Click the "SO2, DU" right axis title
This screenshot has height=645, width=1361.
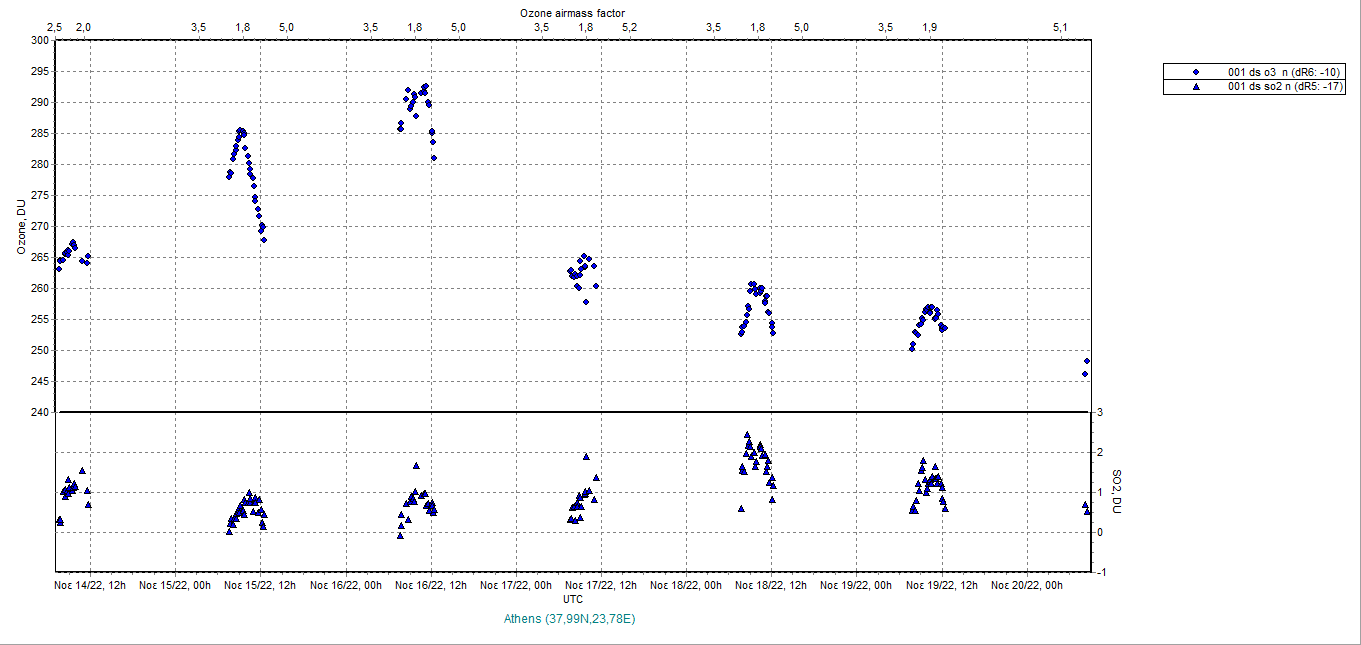coord(1117,491)
